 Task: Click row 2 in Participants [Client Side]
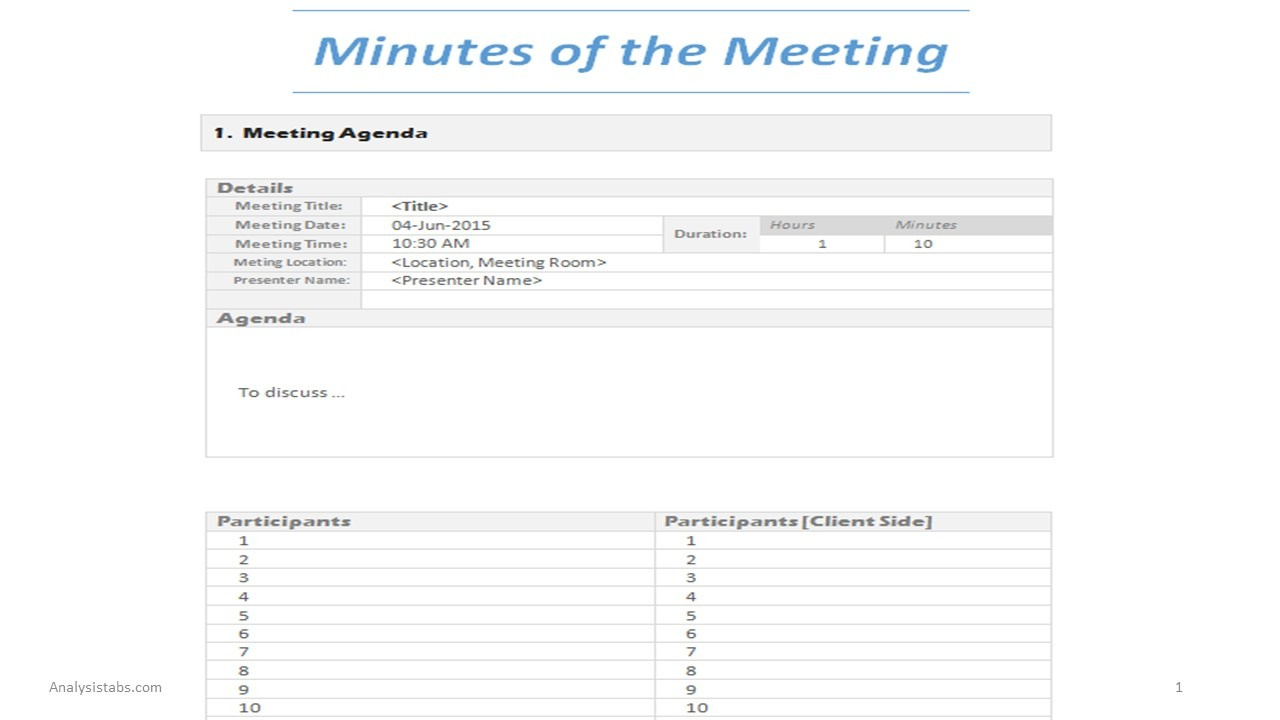click(x=853, y=559)
